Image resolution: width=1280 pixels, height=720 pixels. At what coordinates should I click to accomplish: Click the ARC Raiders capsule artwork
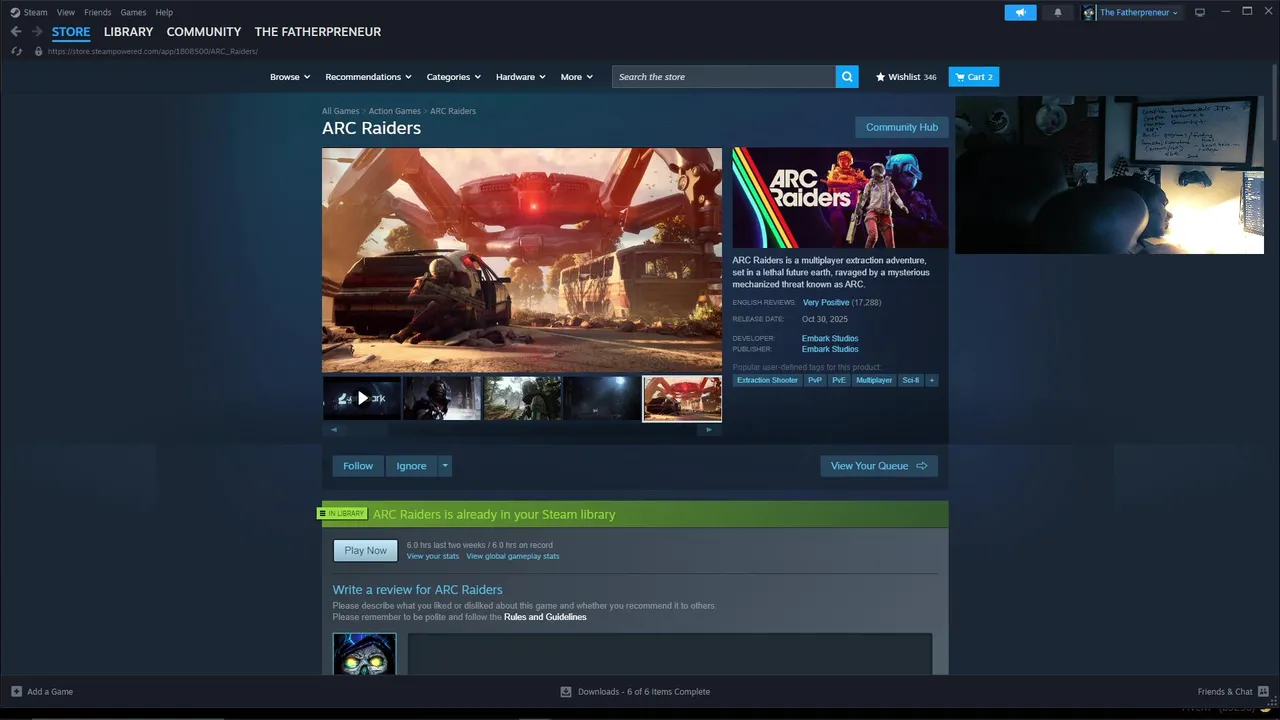click(x=840, y=198)
